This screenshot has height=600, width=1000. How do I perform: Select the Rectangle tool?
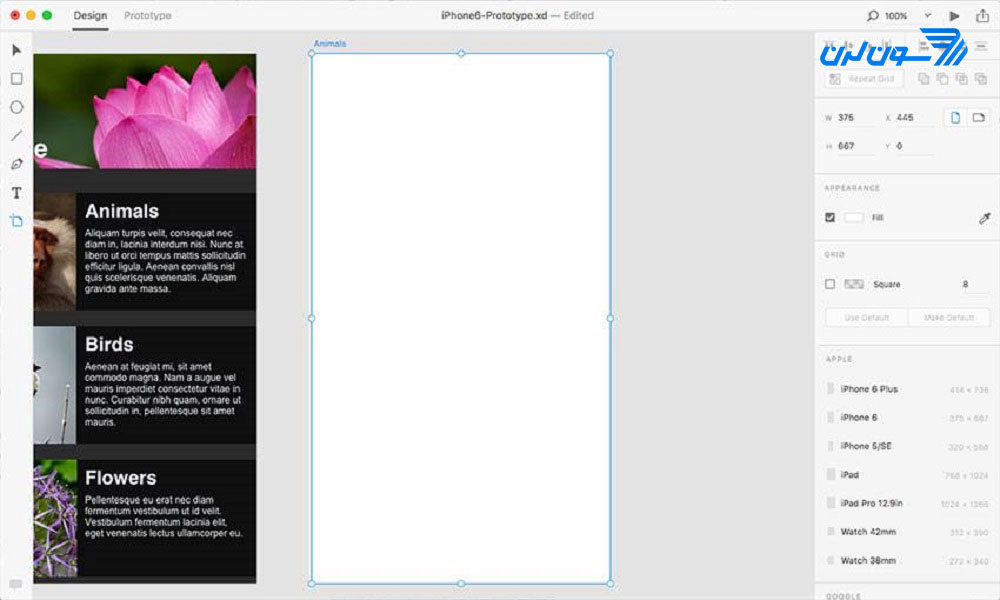[15, 78]
